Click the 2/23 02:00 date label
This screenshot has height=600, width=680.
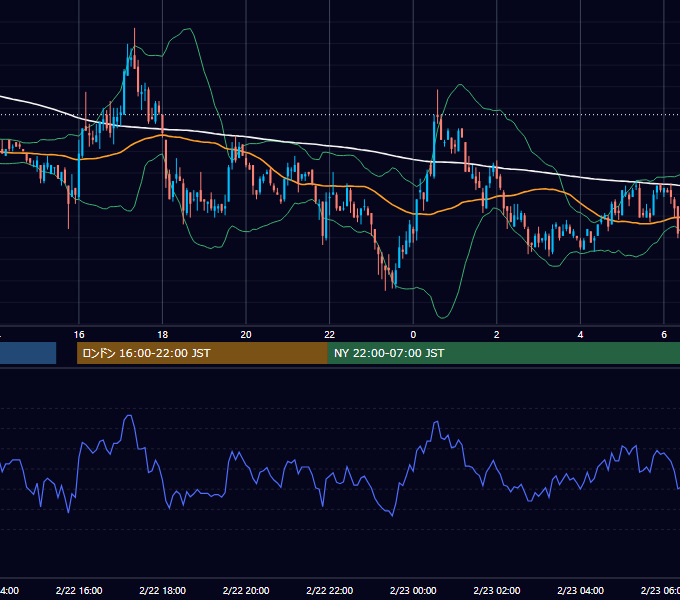click(x=497, y=590)
